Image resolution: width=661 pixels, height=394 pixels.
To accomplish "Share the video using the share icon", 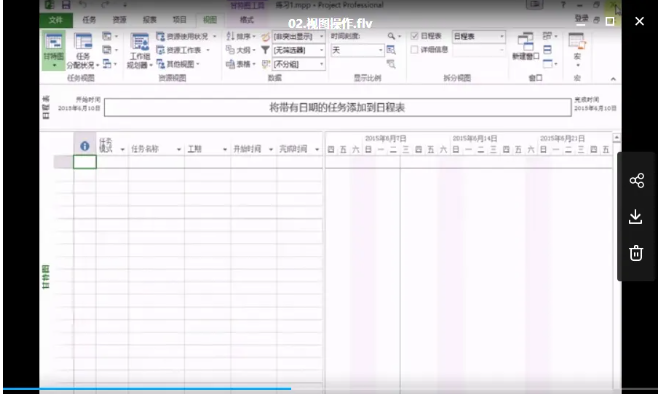I will click(x=637, y=180).
